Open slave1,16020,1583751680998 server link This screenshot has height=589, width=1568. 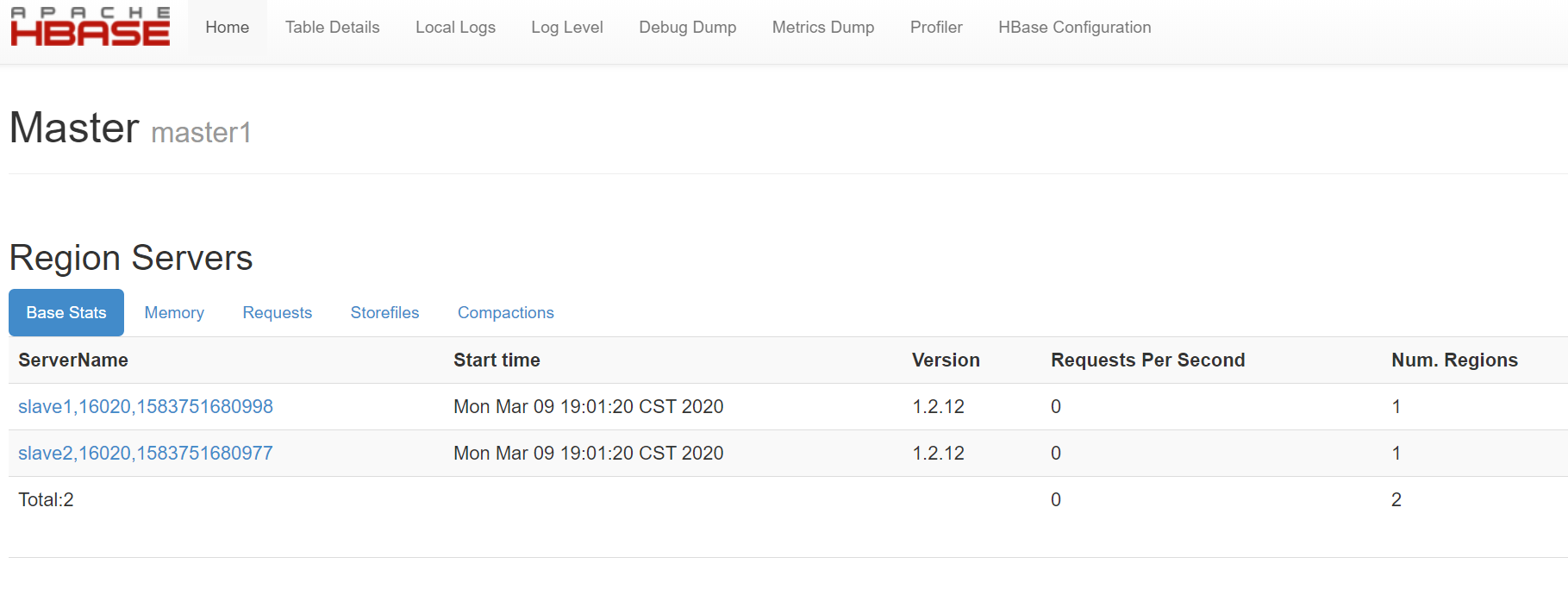pos(146,407)
